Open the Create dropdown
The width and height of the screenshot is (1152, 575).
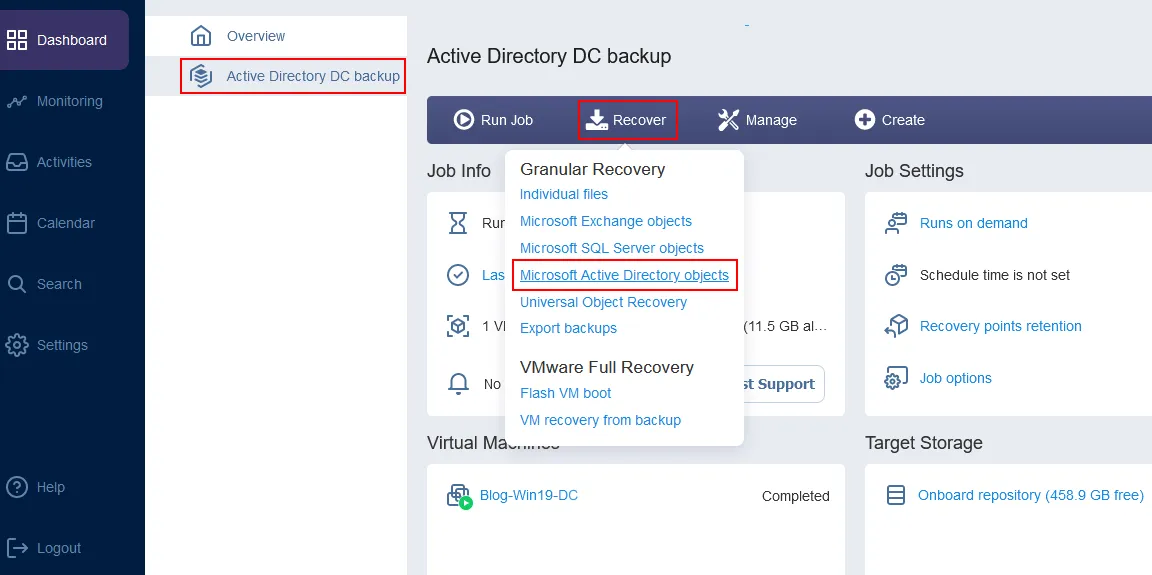[889, 120]
